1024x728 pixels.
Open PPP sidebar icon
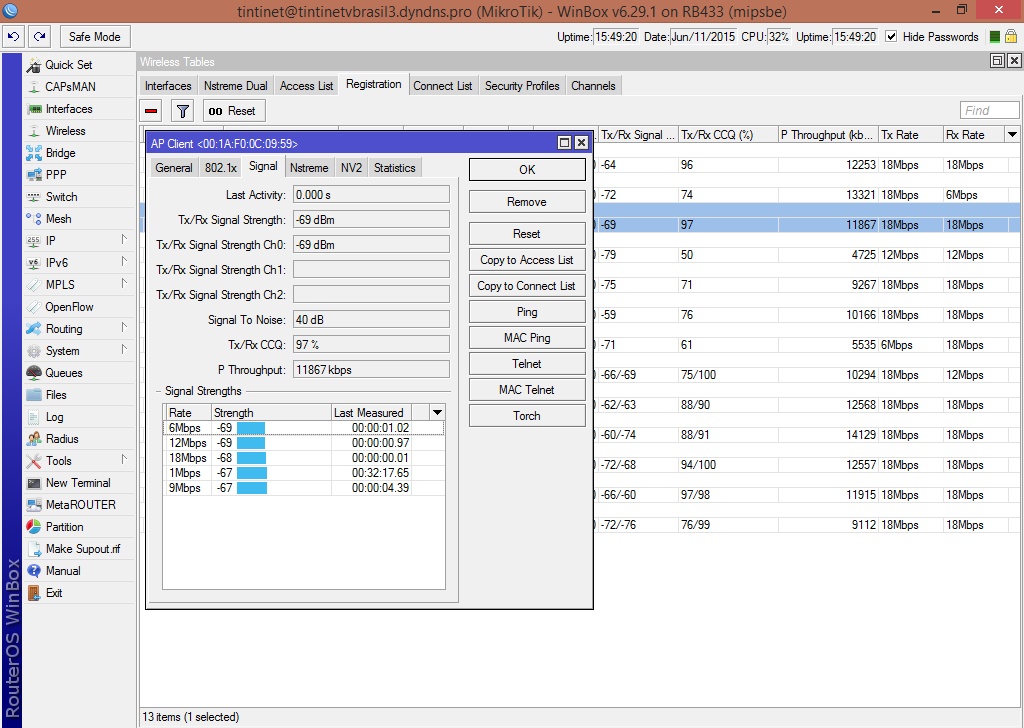34,175
